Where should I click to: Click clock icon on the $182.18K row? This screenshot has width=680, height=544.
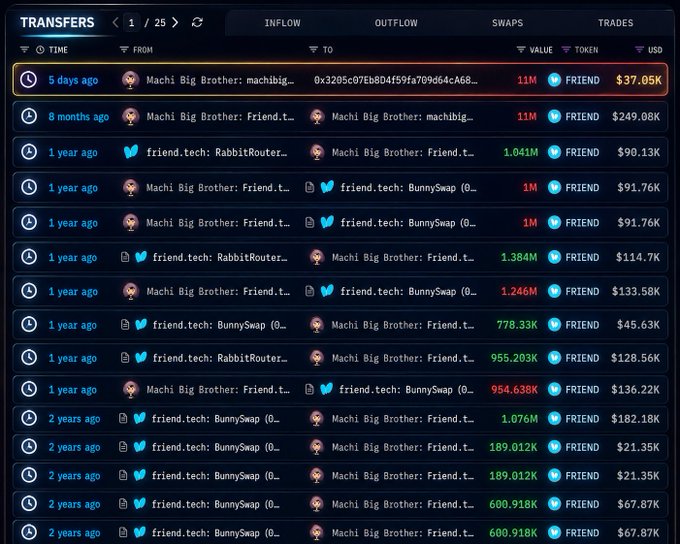click(29, 418)
